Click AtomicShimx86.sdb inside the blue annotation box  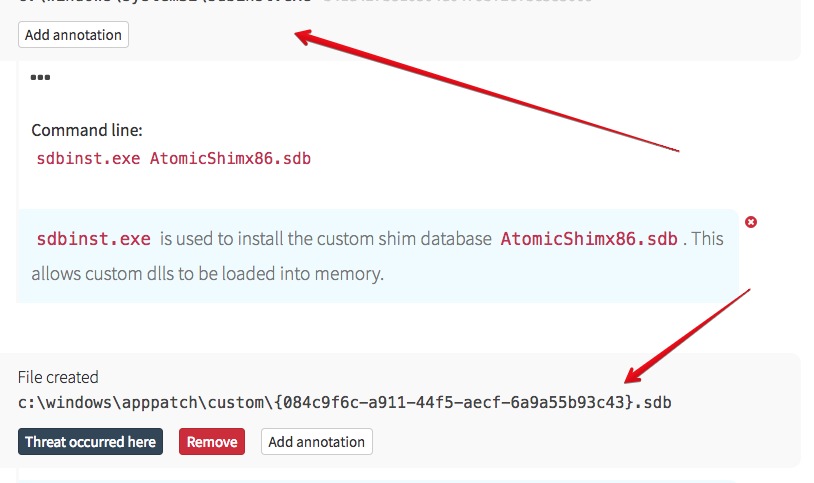tap(588, 239)
